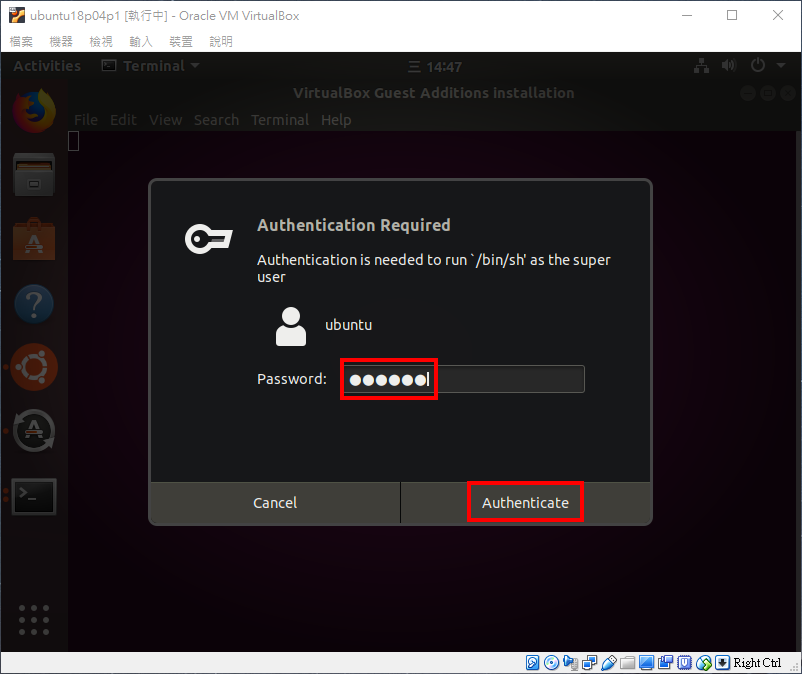802x674 pixels.
Task: Open the 檔案 menu in VirtualBox
Action: click(x=21, y=41)
